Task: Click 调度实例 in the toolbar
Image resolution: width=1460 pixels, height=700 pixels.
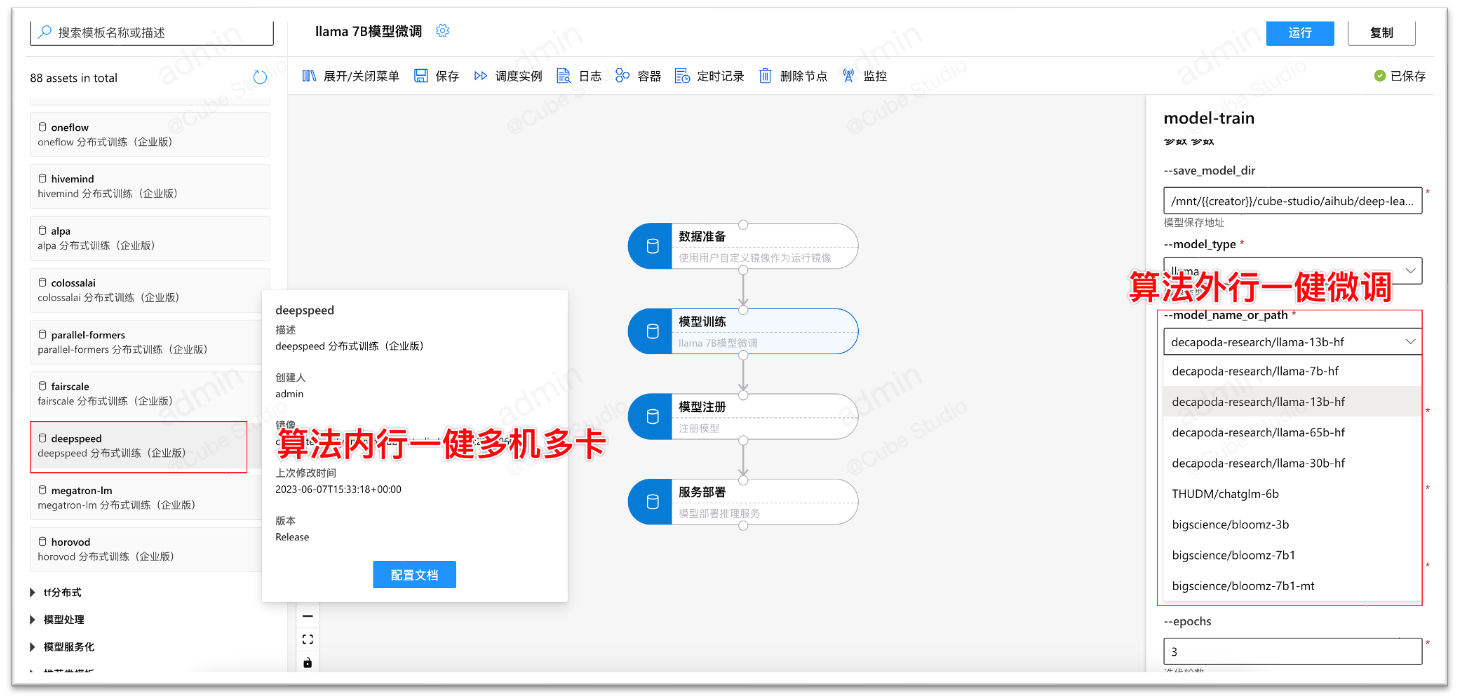Action: 481,76
